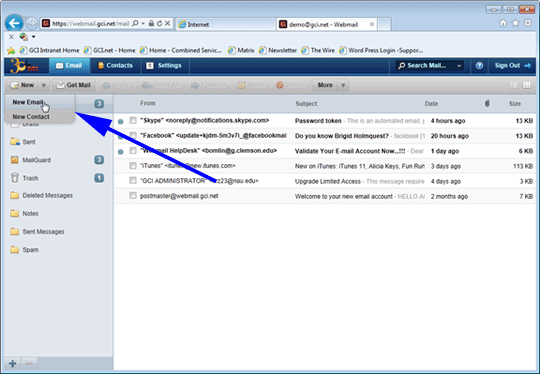Click the stop X icon in address bar

167,23
